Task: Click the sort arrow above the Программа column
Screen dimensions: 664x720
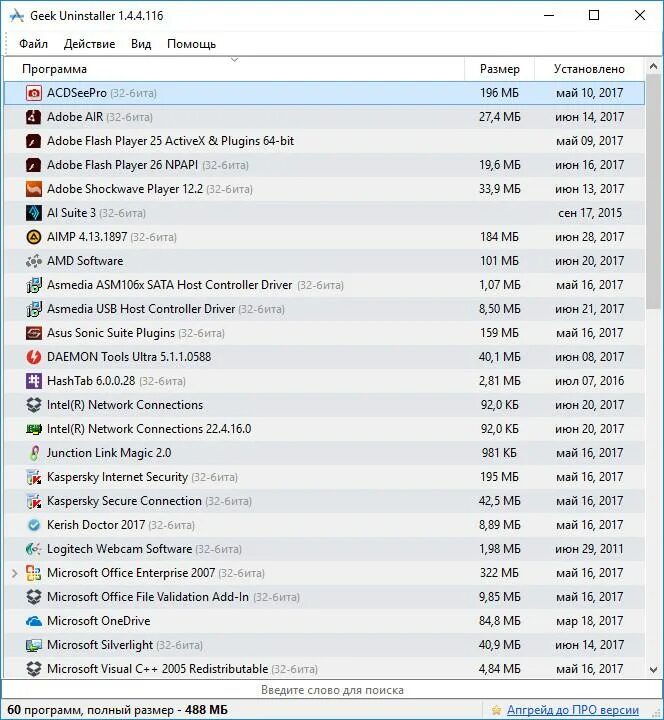Action: tap(235, 60)
